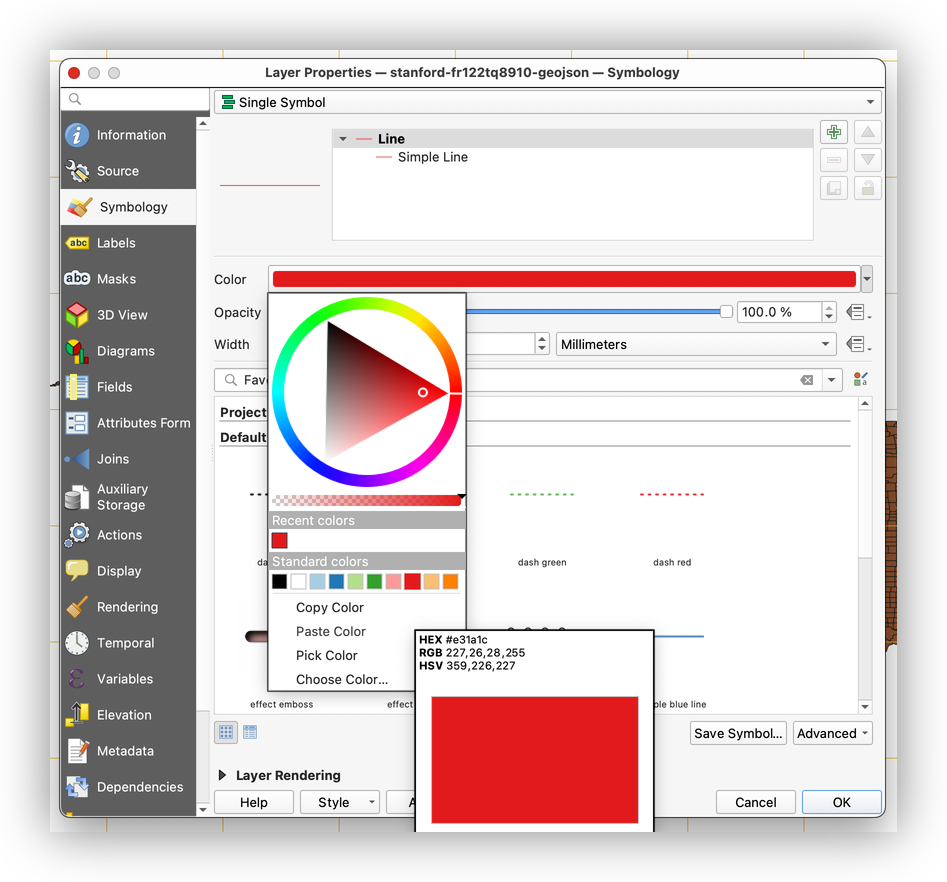Add a new symbol layer with green plus

tap(833, 133)
